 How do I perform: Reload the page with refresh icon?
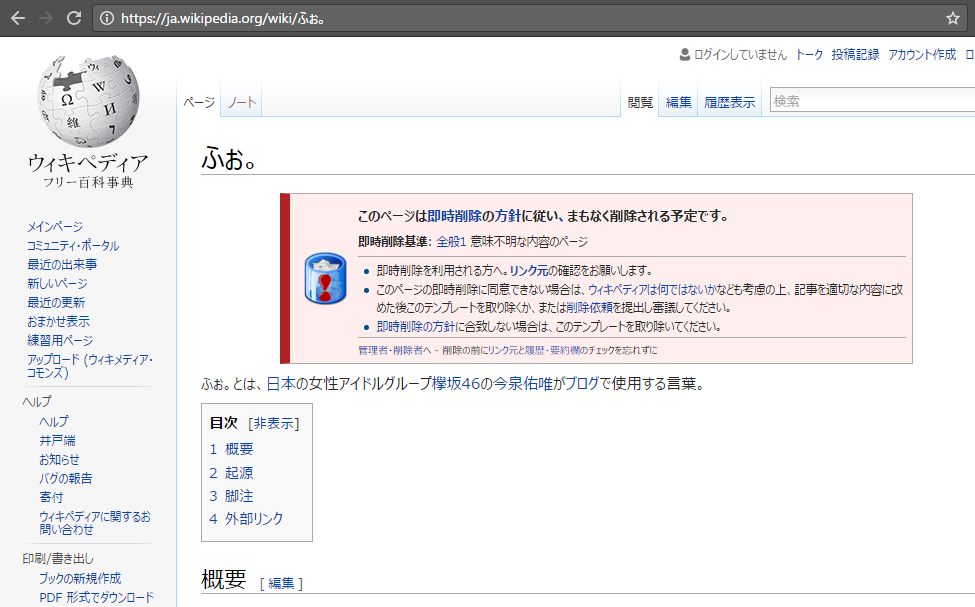(73, 18)
